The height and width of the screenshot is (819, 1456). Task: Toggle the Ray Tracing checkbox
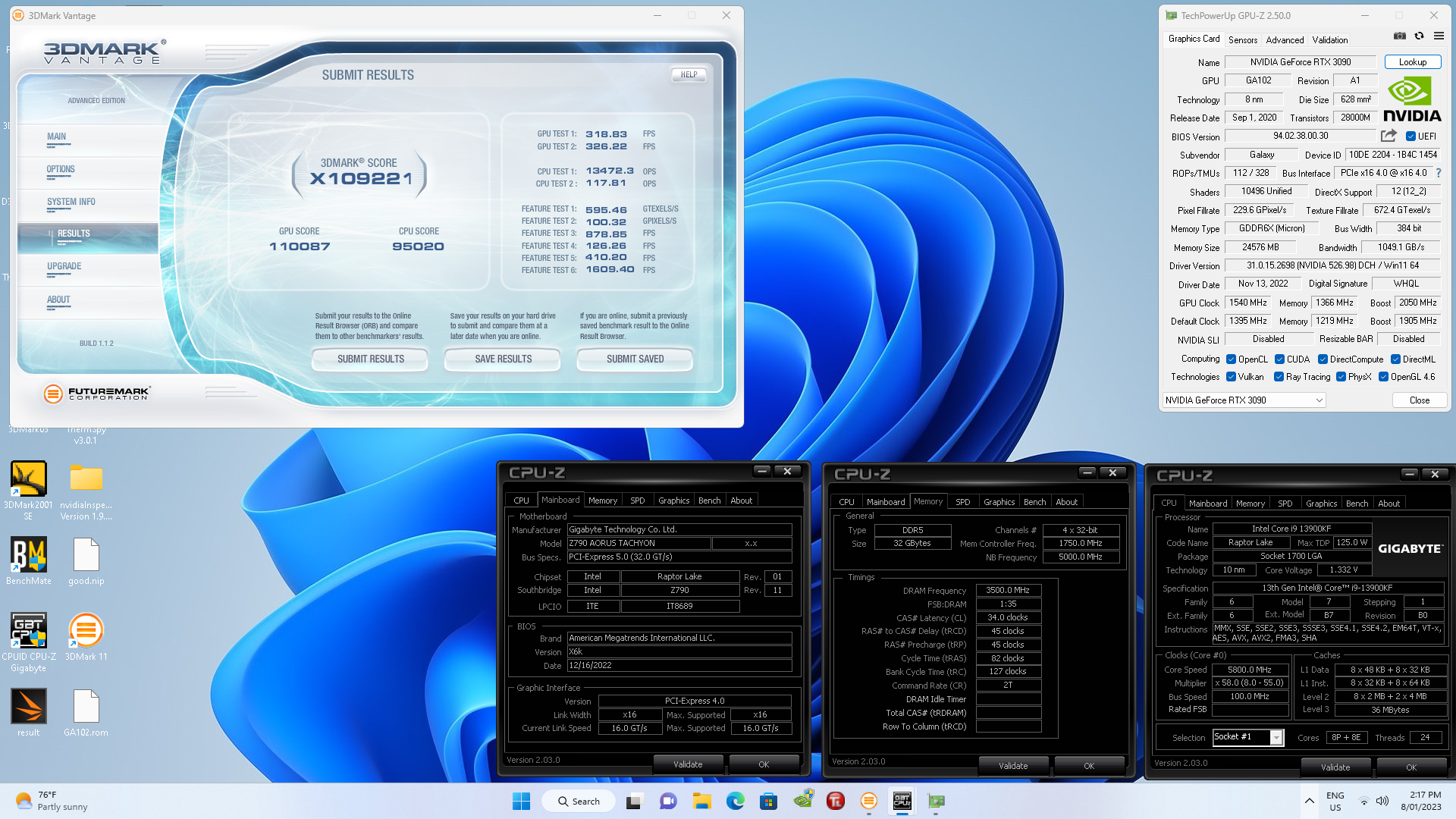tap(1279, 377)
